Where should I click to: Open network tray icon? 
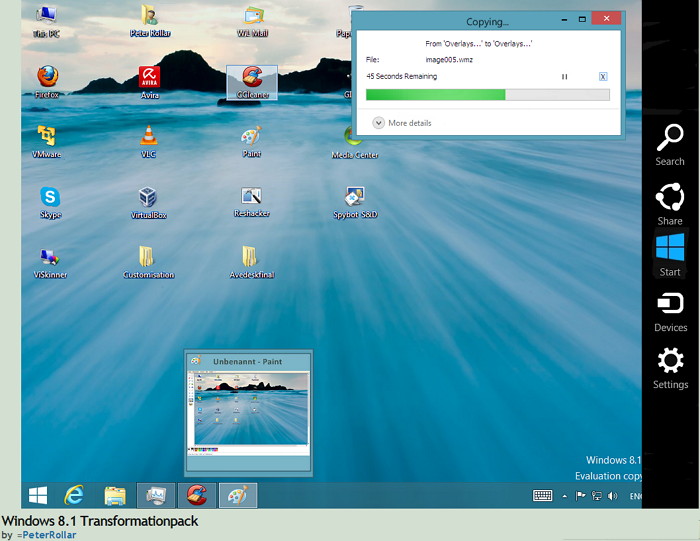pos(596,495)
